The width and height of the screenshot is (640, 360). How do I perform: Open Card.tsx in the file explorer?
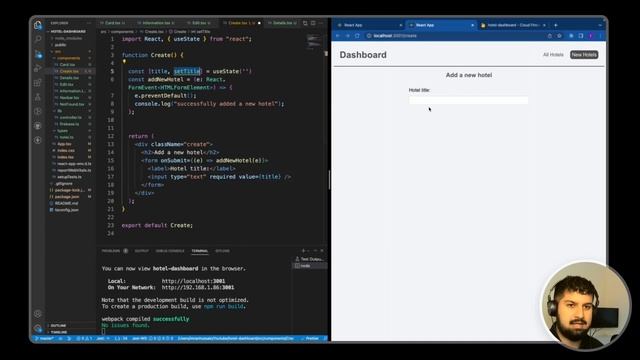tap(68, 65)
